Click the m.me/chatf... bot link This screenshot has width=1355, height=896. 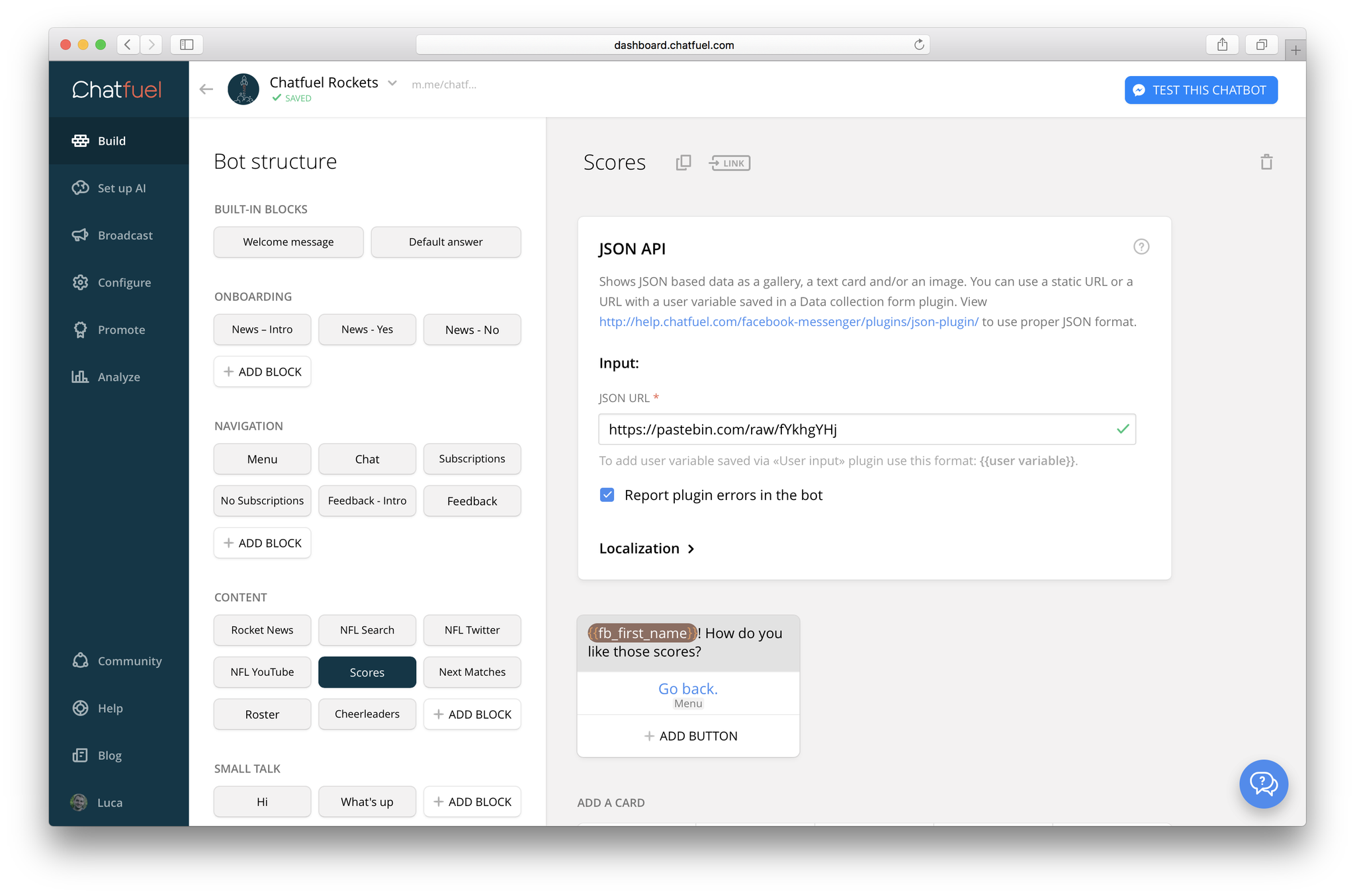click(x=444, y=85)
